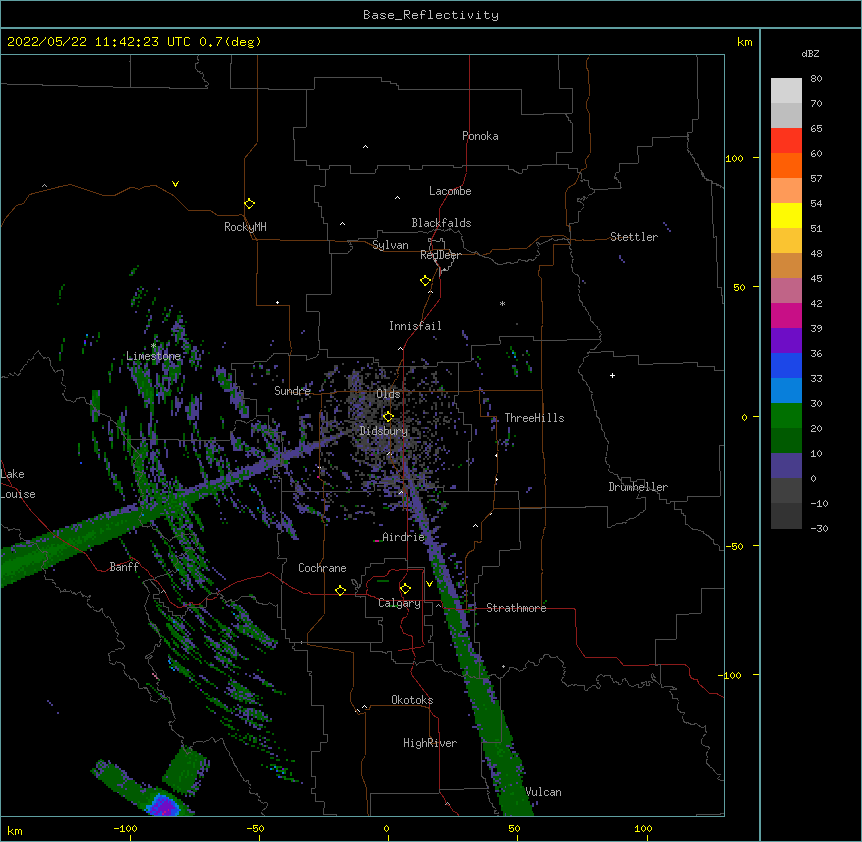
Task: Click the timestamp 2022/05/22 11:42:23 UTC
Action: coord(98,42)
